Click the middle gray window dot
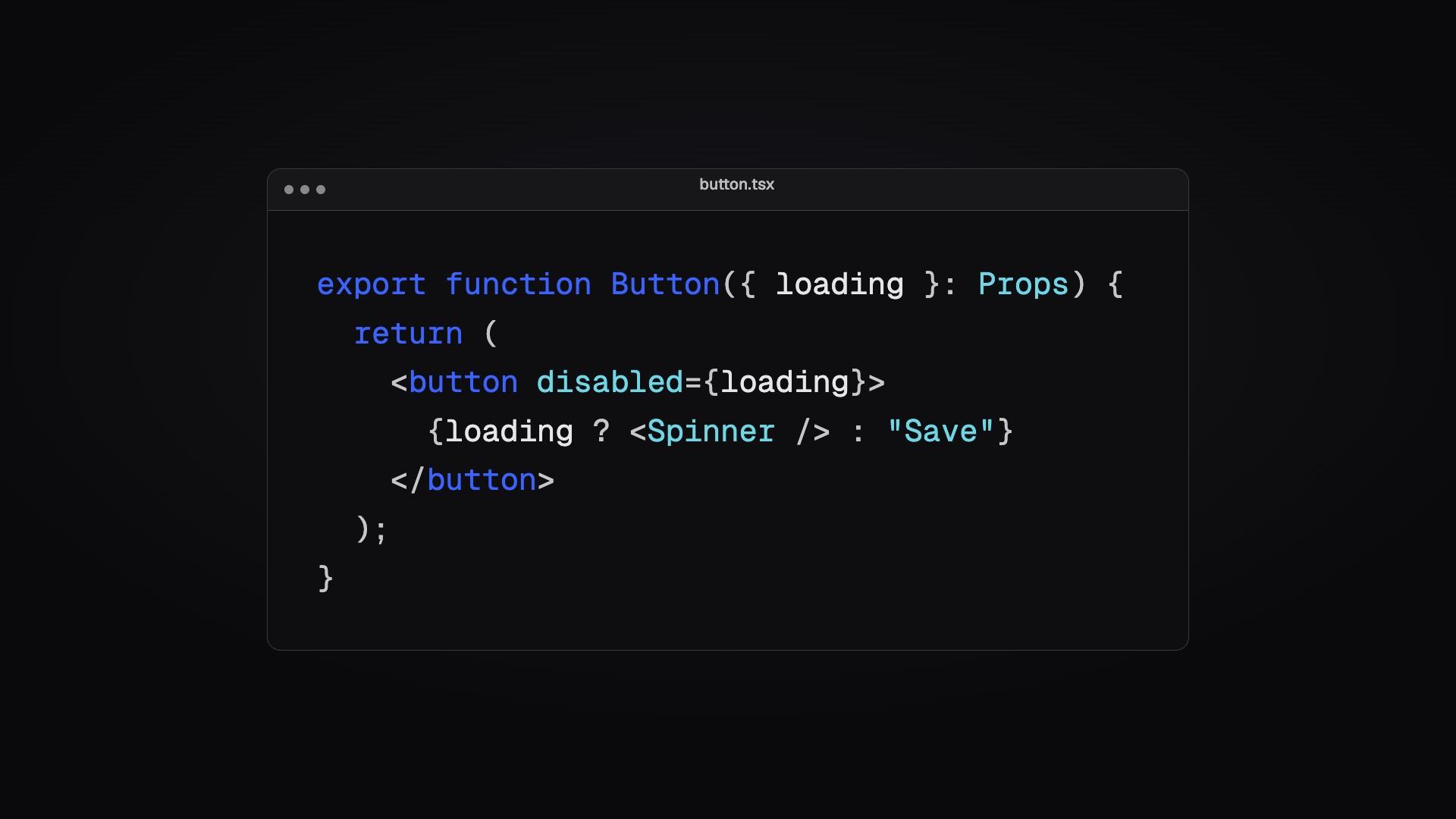This screenshot has width=1456, height=819. (305, 190)
